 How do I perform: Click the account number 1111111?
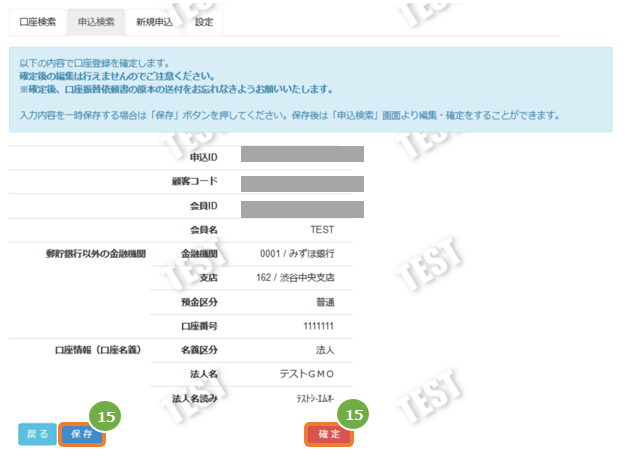pyautogui.click(x=318, y=326)
